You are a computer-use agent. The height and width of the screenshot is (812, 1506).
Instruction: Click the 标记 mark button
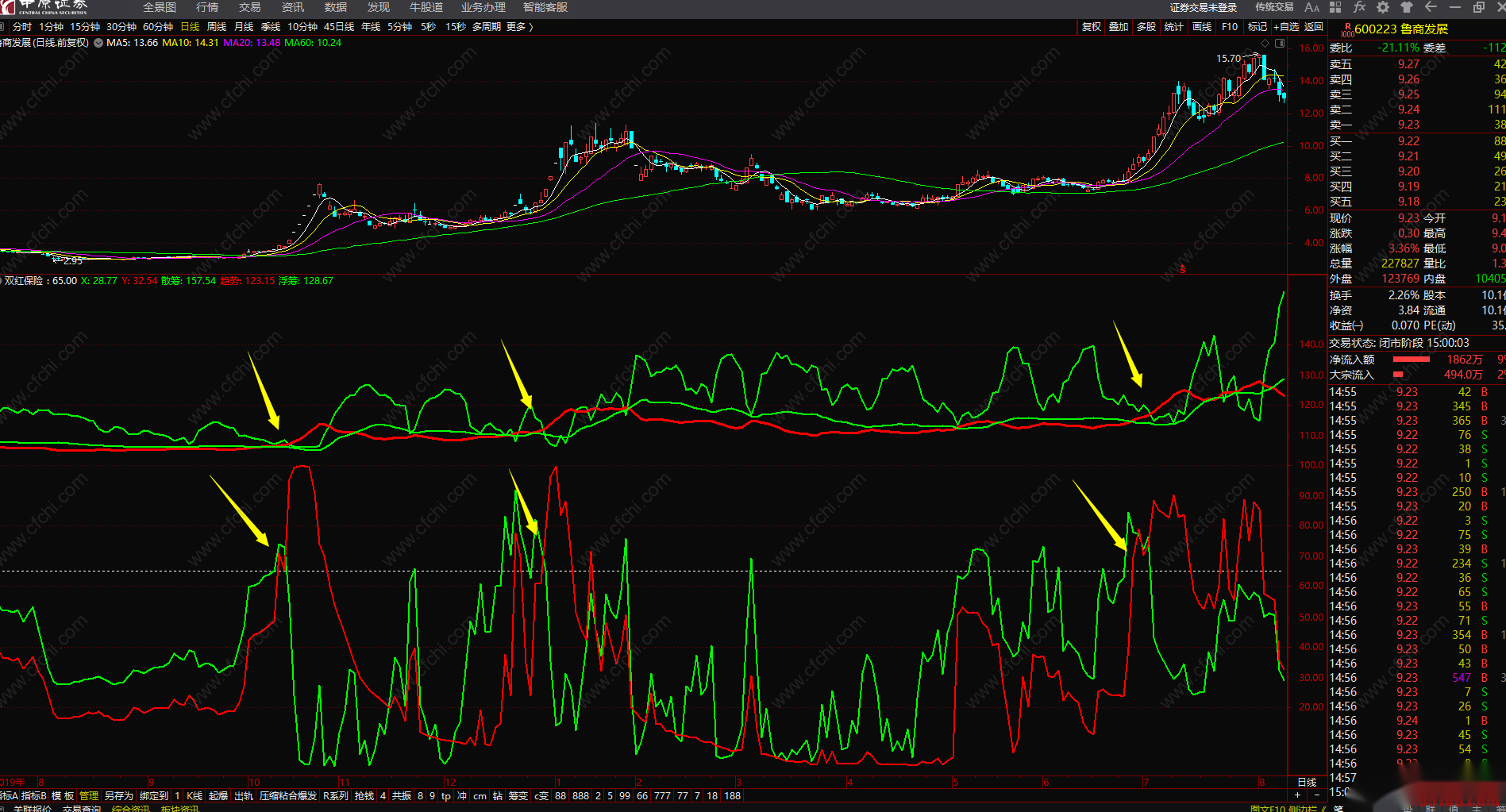coord(1258,27)
